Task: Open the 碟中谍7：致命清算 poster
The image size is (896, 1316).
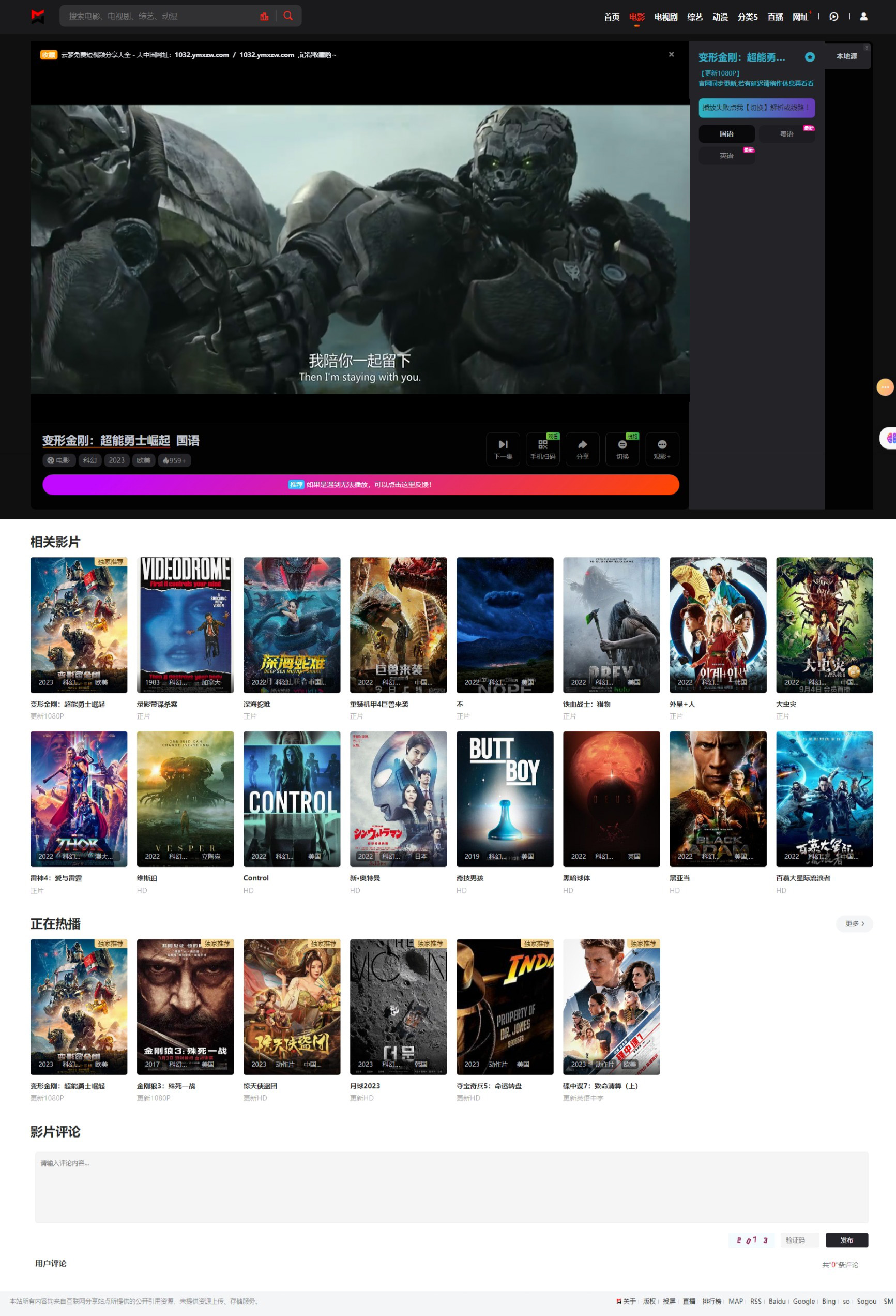Action: tap(611, 1007)
